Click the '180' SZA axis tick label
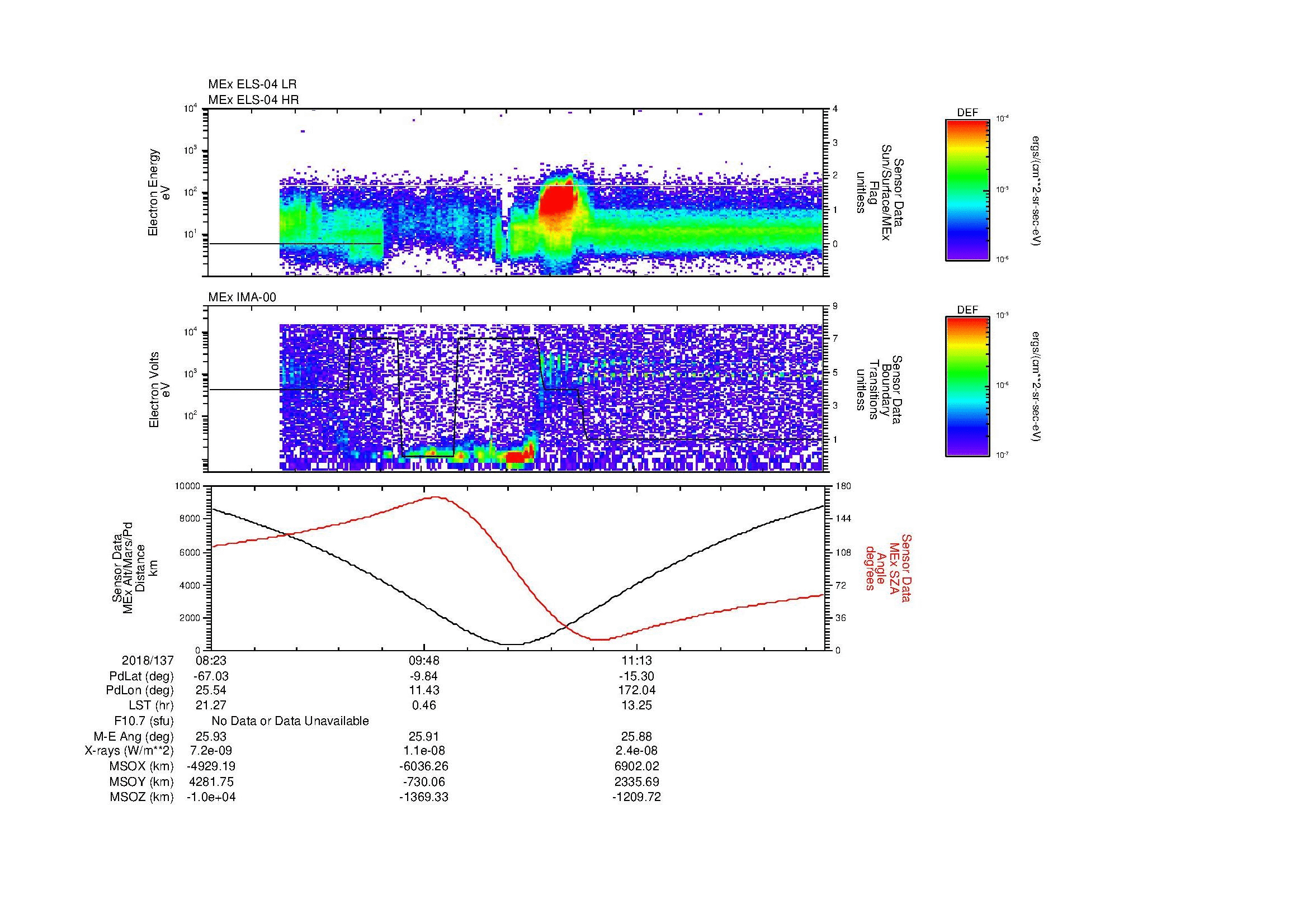Screen dimensions: 1308x924 843,486
